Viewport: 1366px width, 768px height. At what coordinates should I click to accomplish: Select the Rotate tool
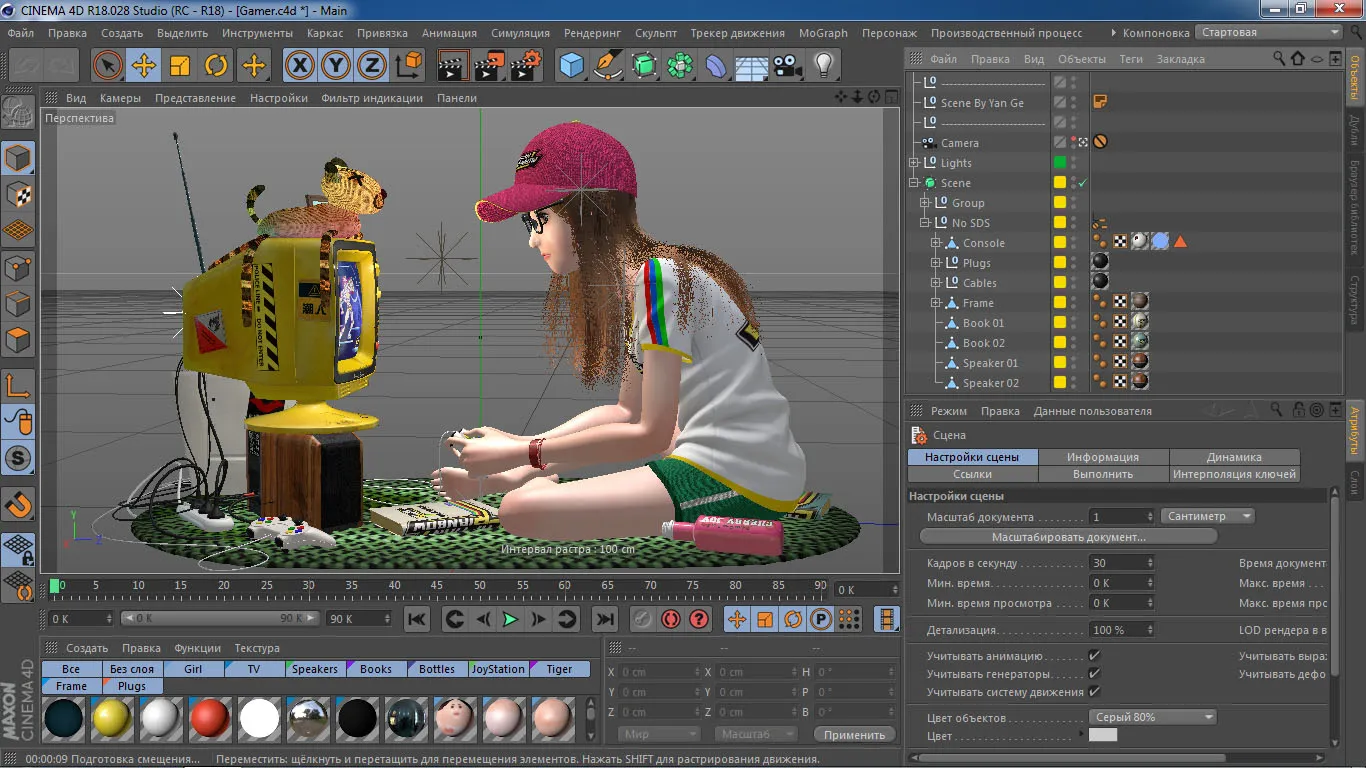click(216, 66)
